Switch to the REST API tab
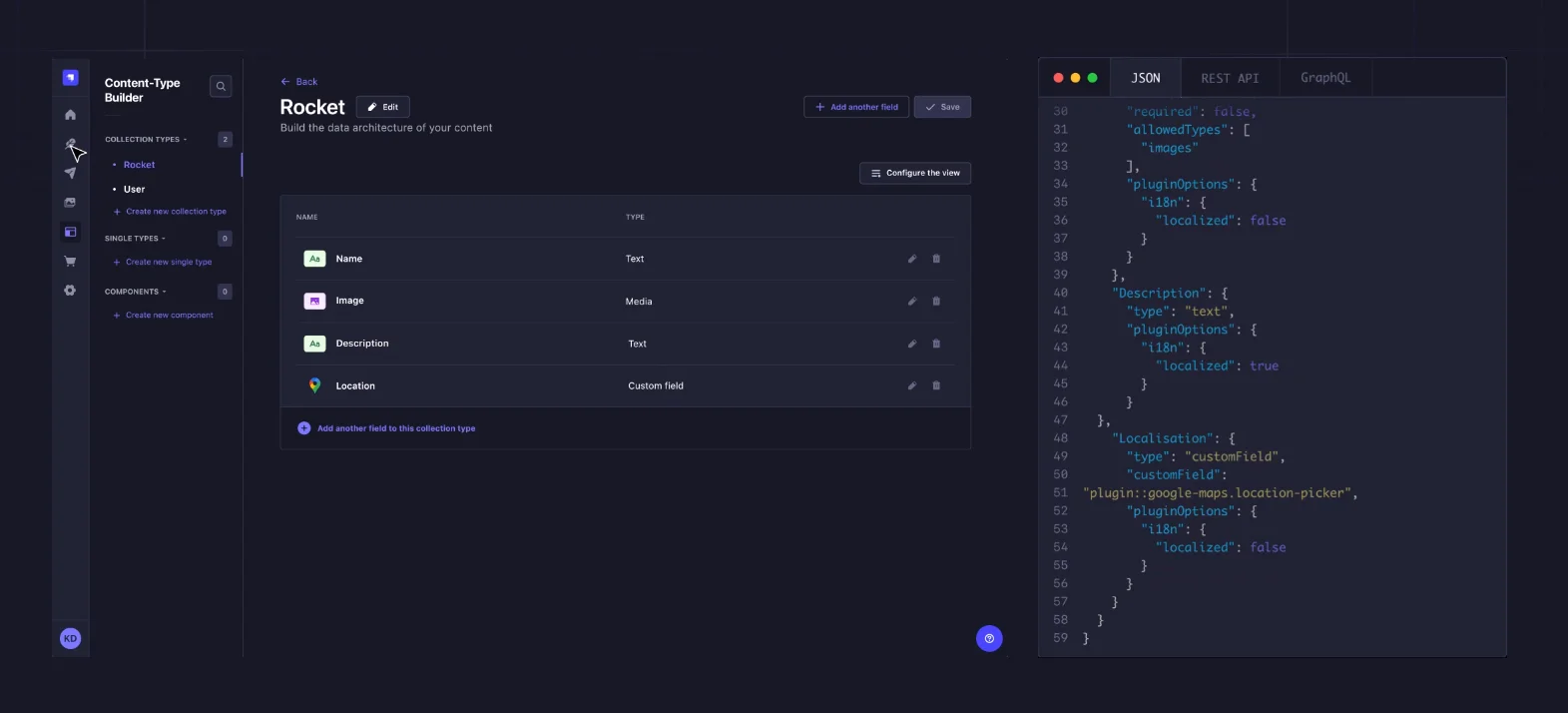 click(1229, 78)
